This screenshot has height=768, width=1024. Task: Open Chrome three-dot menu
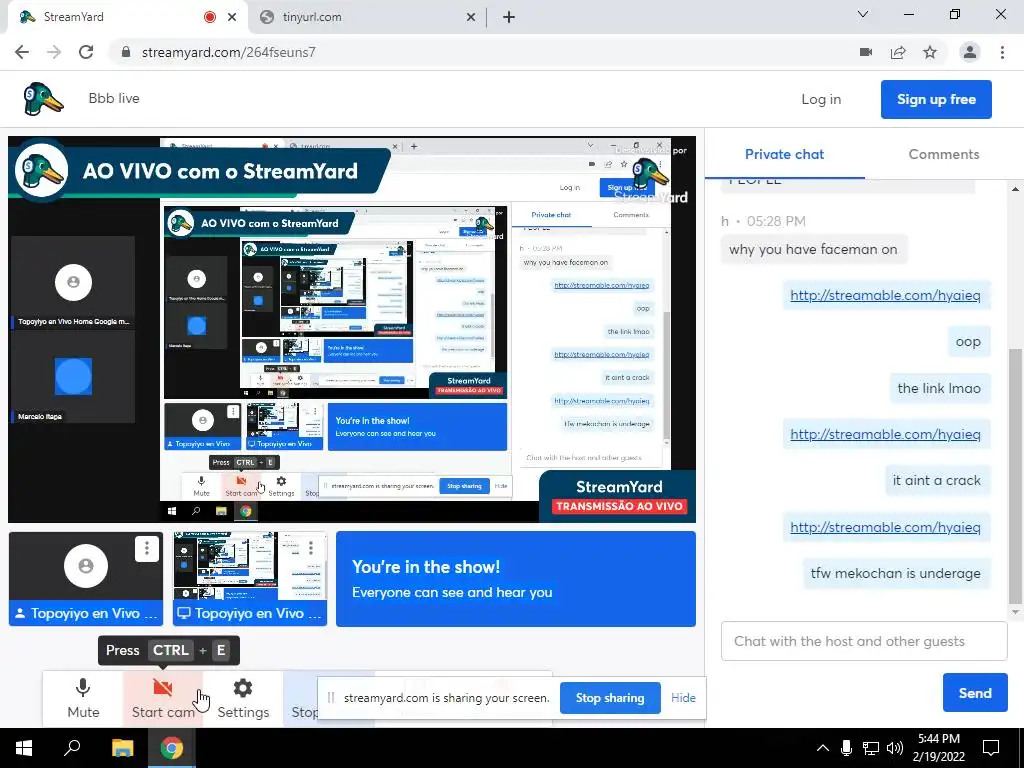coord(1002,52)
